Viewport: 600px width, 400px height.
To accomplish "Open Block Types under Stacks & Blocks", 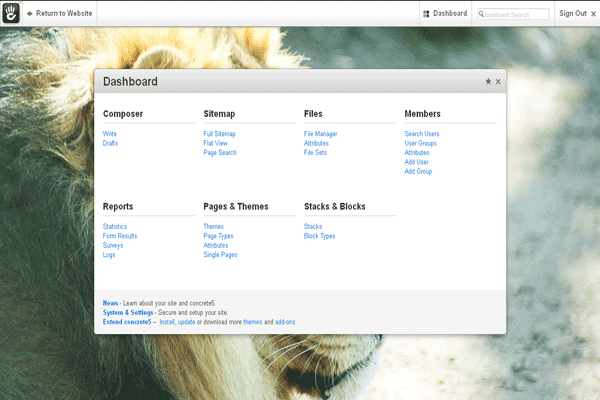I will click(319, 236).
